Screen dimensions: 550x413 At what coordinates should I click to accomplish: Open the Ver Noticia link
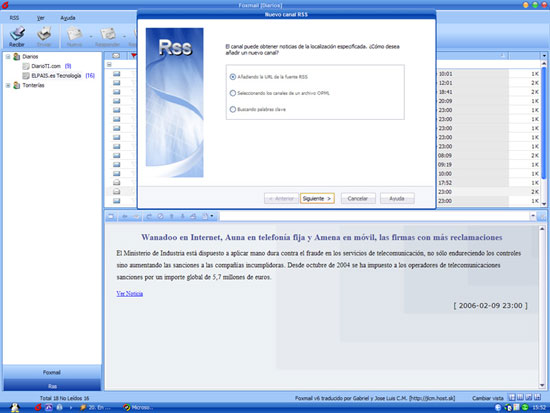[x=129, y=293]
